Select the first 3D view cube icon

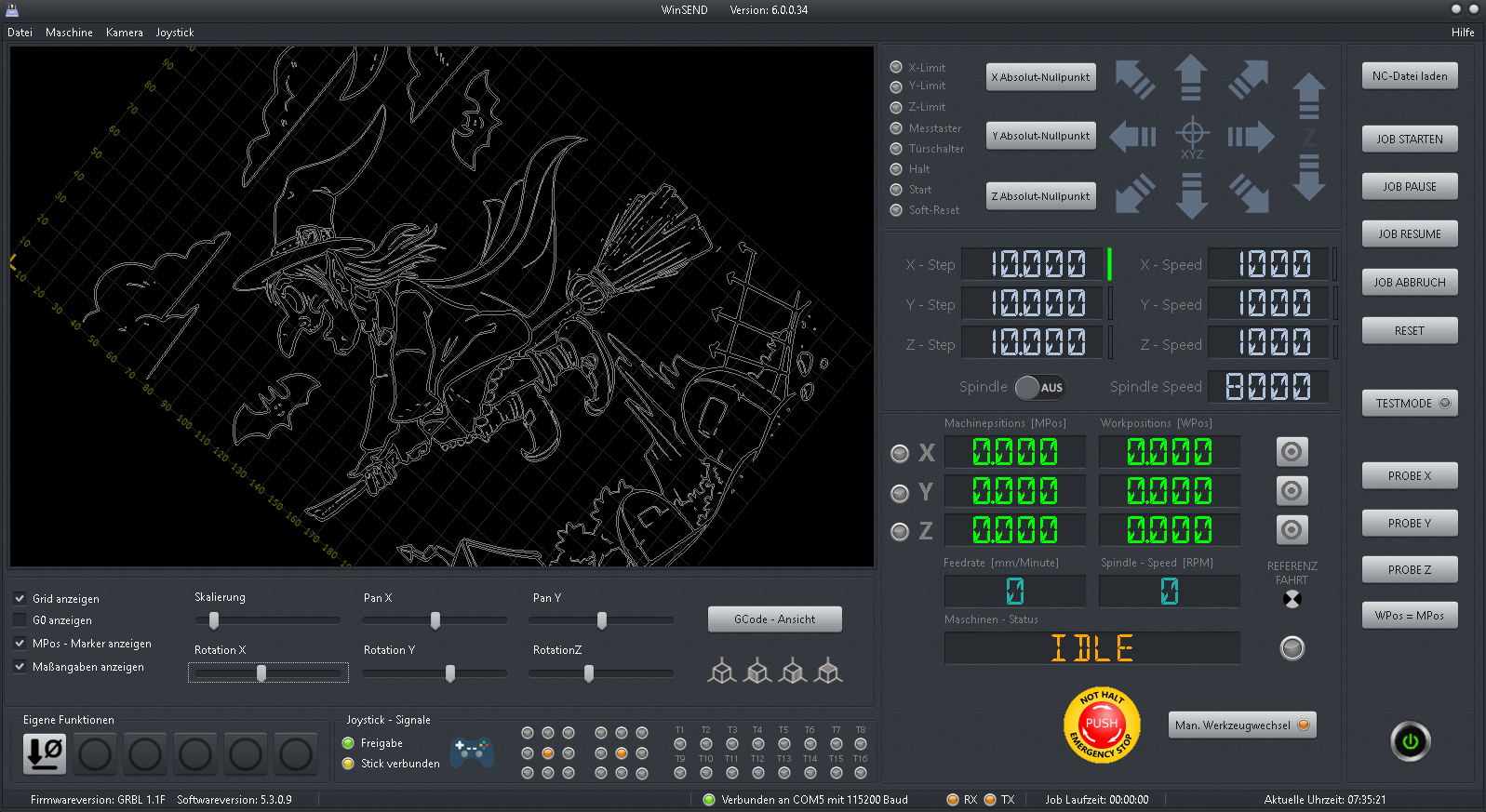tap(722, 671)
